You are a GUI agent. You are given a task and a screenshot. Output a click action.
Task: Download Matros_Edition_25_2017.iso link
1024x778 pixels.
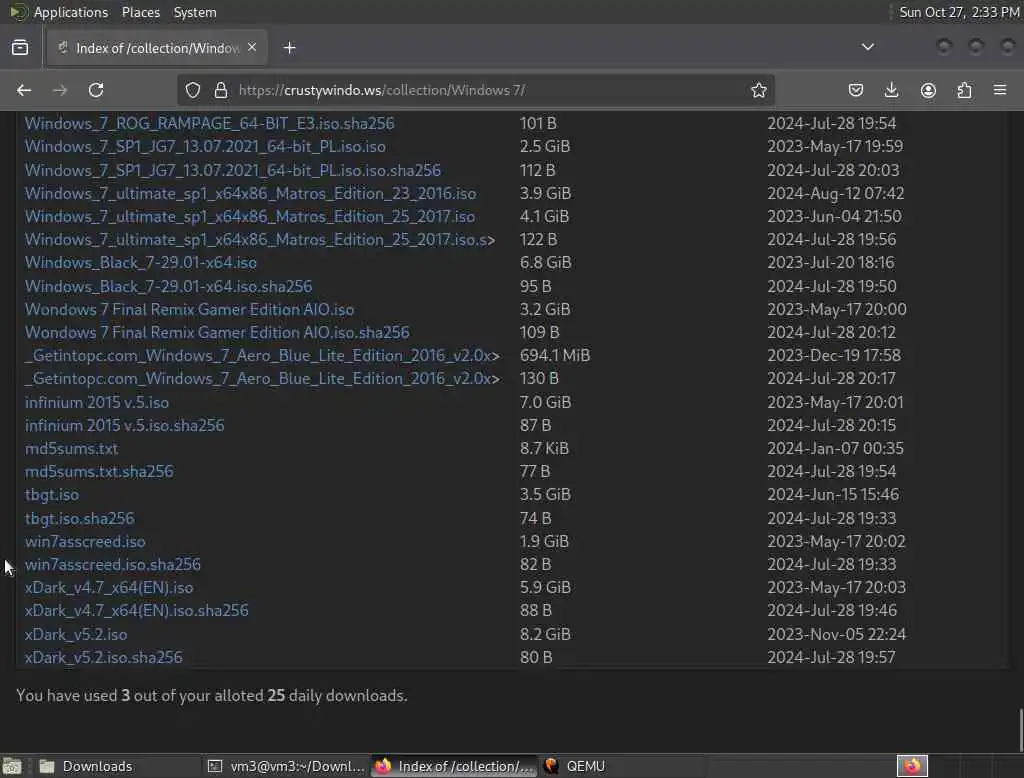[x=249, y=216]
